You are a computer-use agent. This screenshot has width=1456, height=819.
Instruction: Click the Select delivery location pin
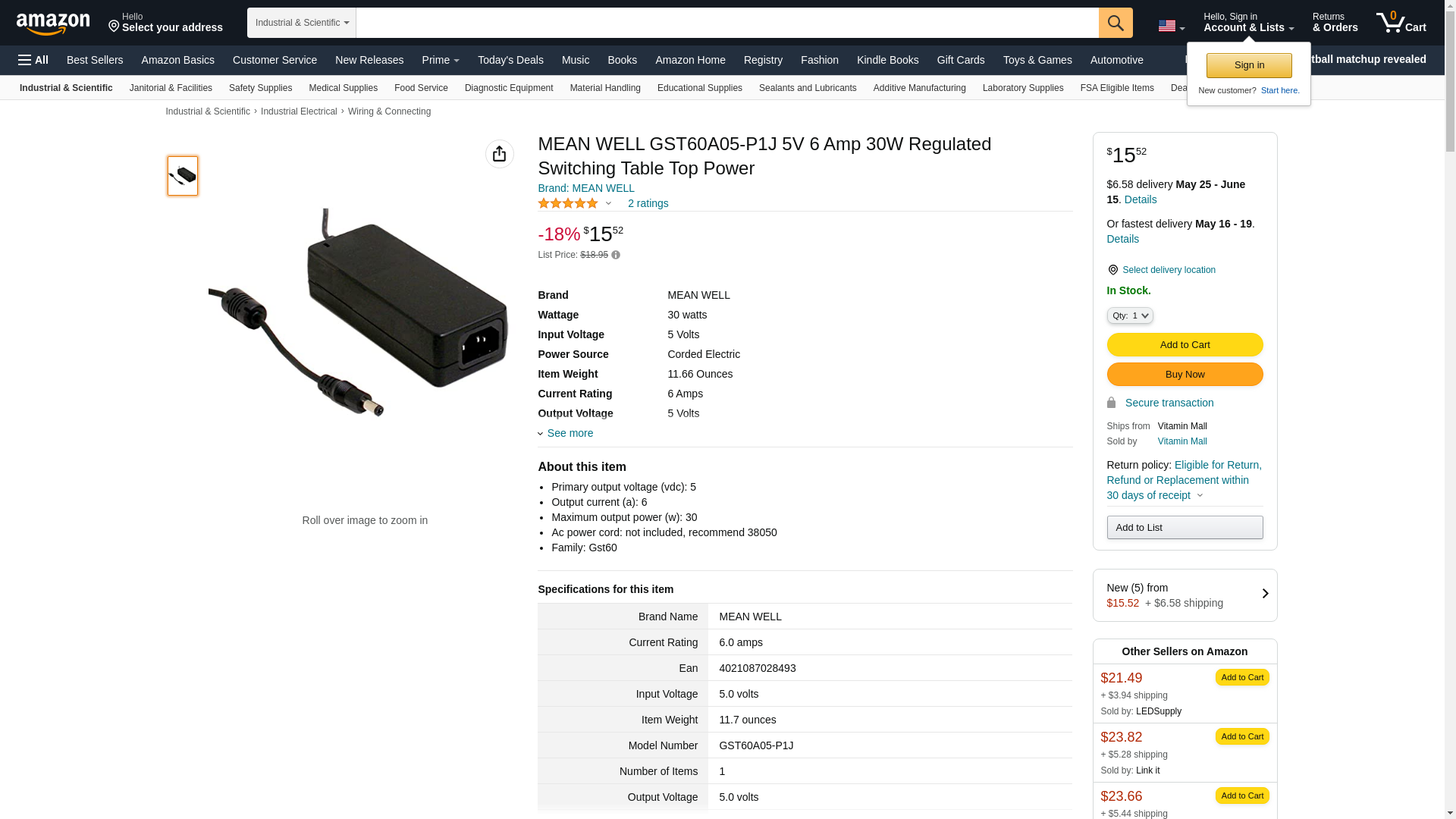click(x=1112, y=270)
